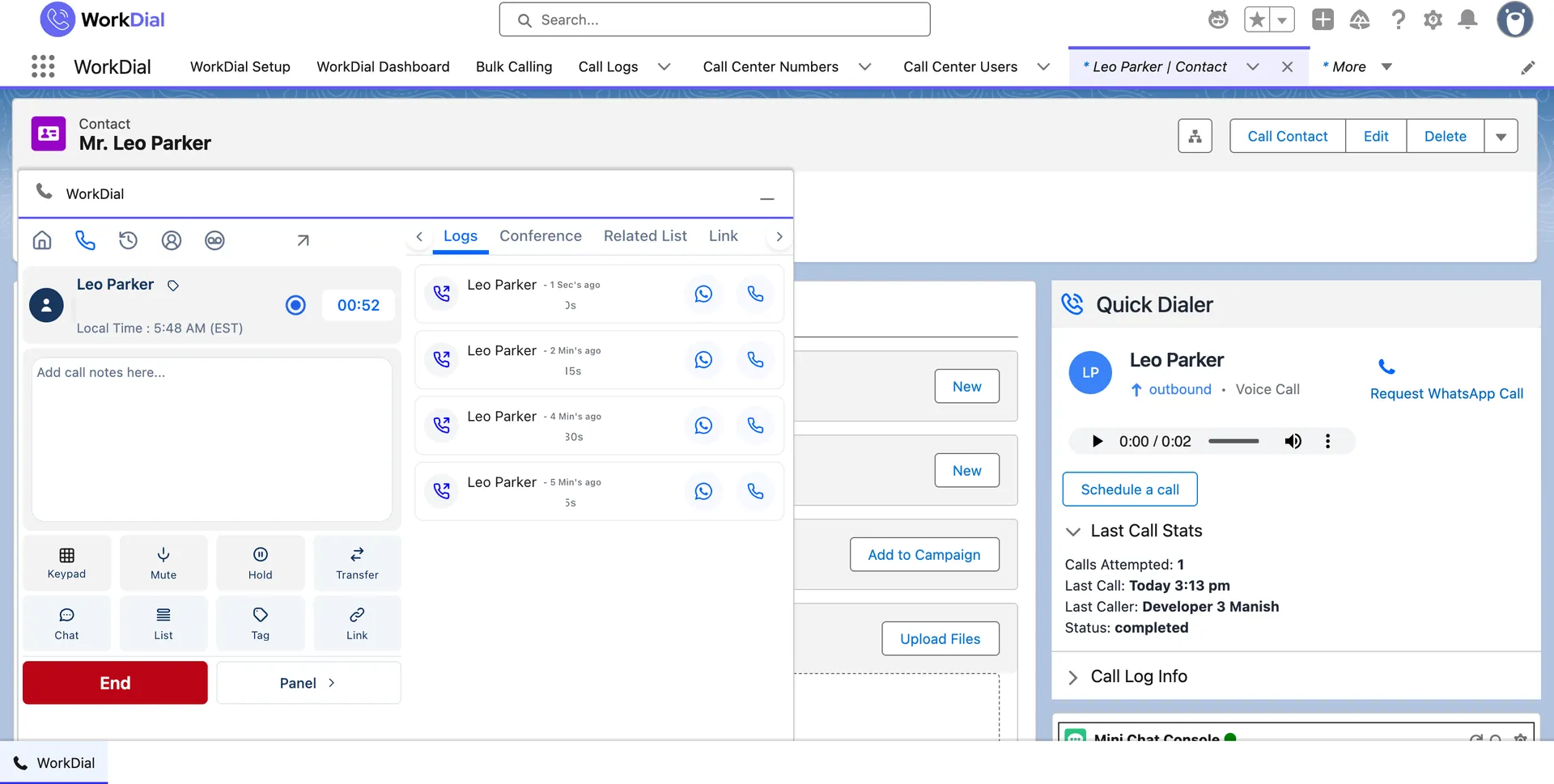Viewport: 1554px width, 784px height.
Task: Open Leo Parker tab dropdown chevron
Action: point(1252,66)
